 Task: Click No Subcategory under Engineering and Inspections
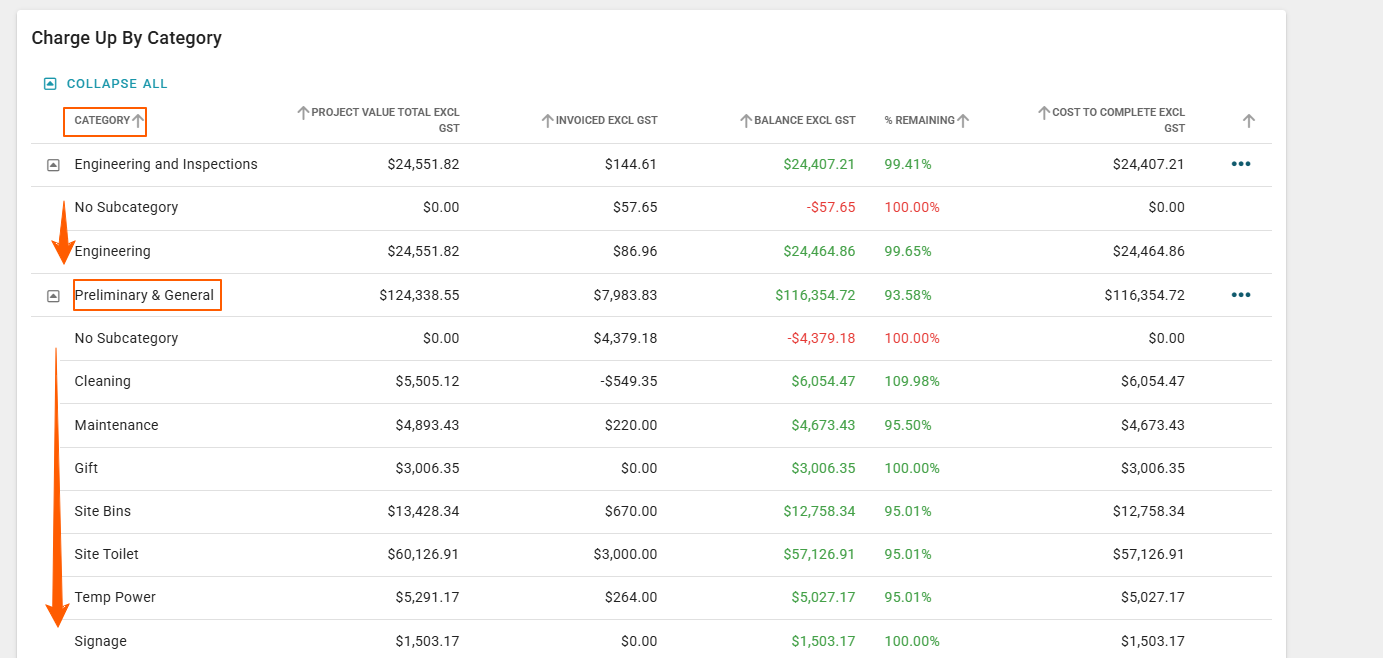click(126, 207)
